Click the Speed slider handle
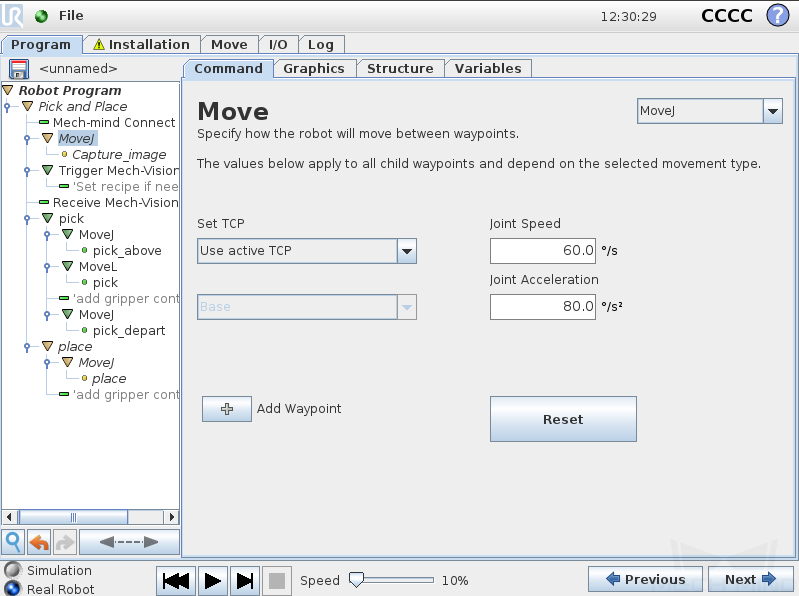 pos(356,580)
